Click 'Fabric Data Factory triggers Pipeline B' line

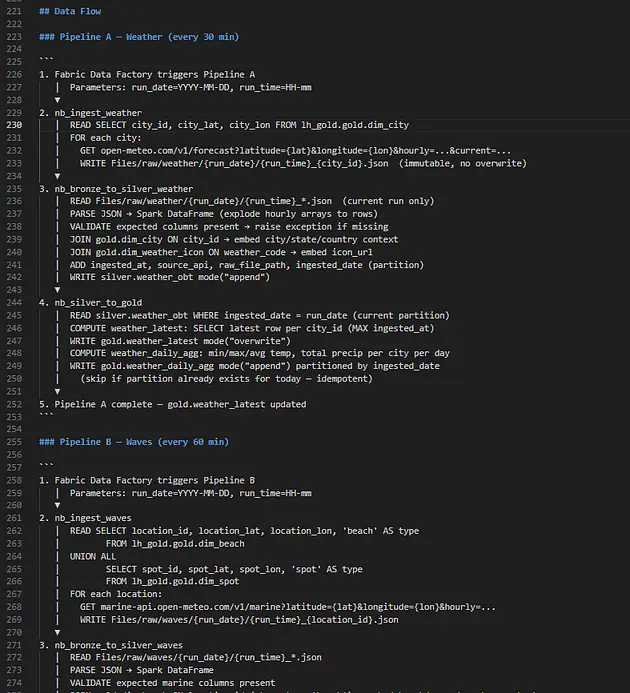coord(147,480)
